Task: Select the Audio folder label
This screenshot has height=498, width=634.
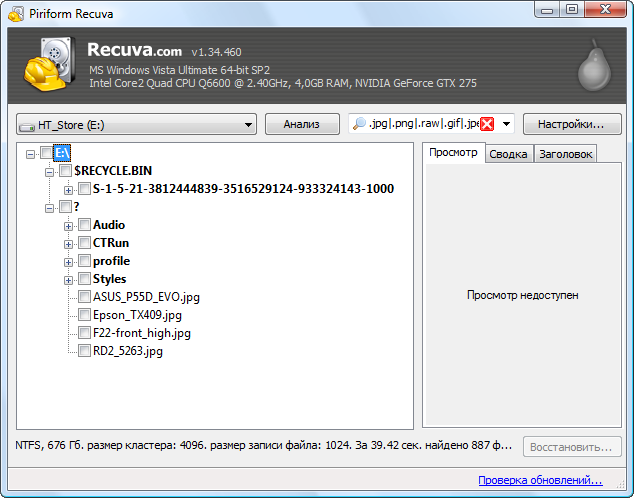Action: pos(109,225)
